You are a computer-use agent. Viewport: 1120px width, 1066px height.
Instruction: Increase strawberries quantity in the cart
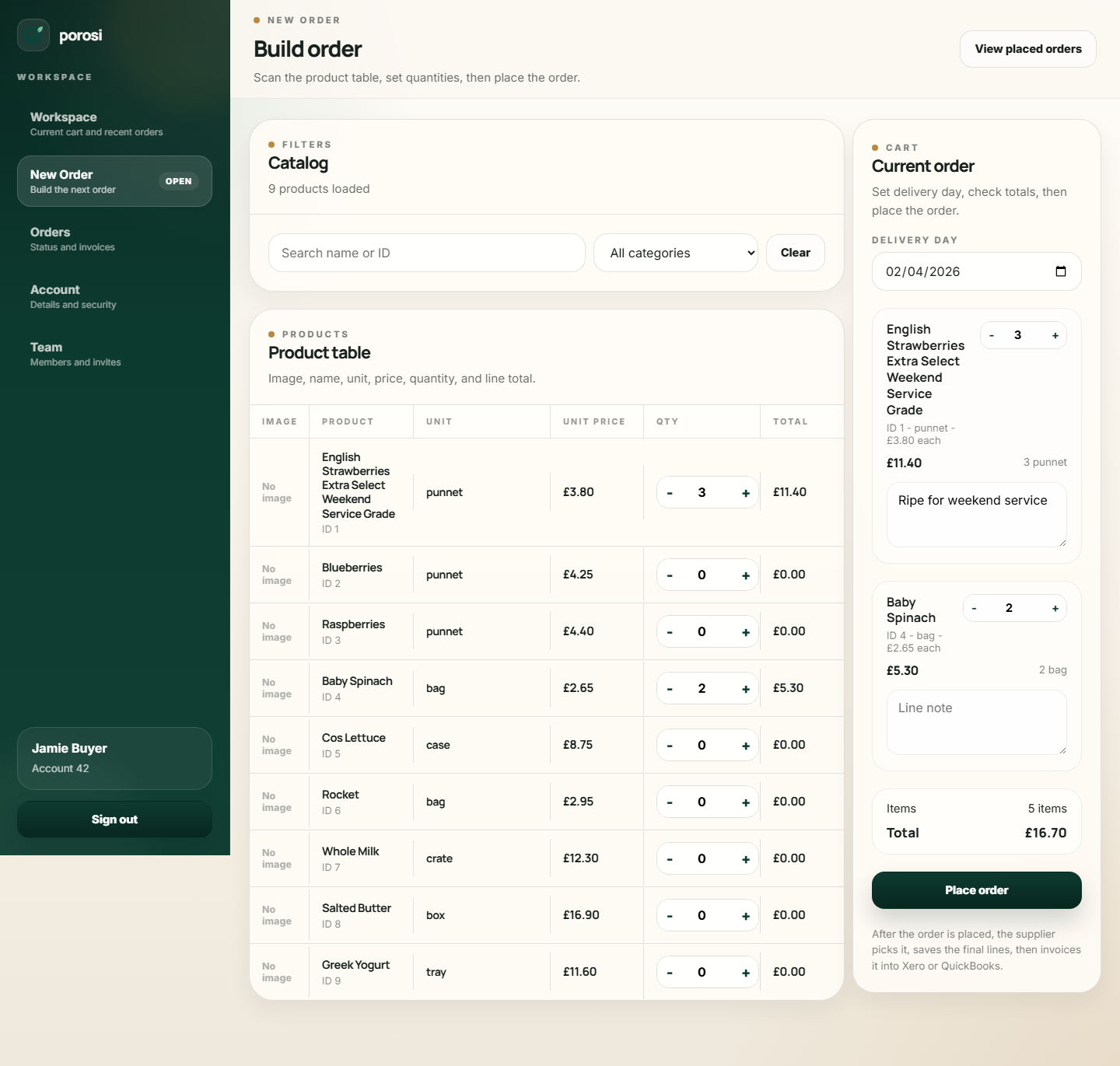1055,336
